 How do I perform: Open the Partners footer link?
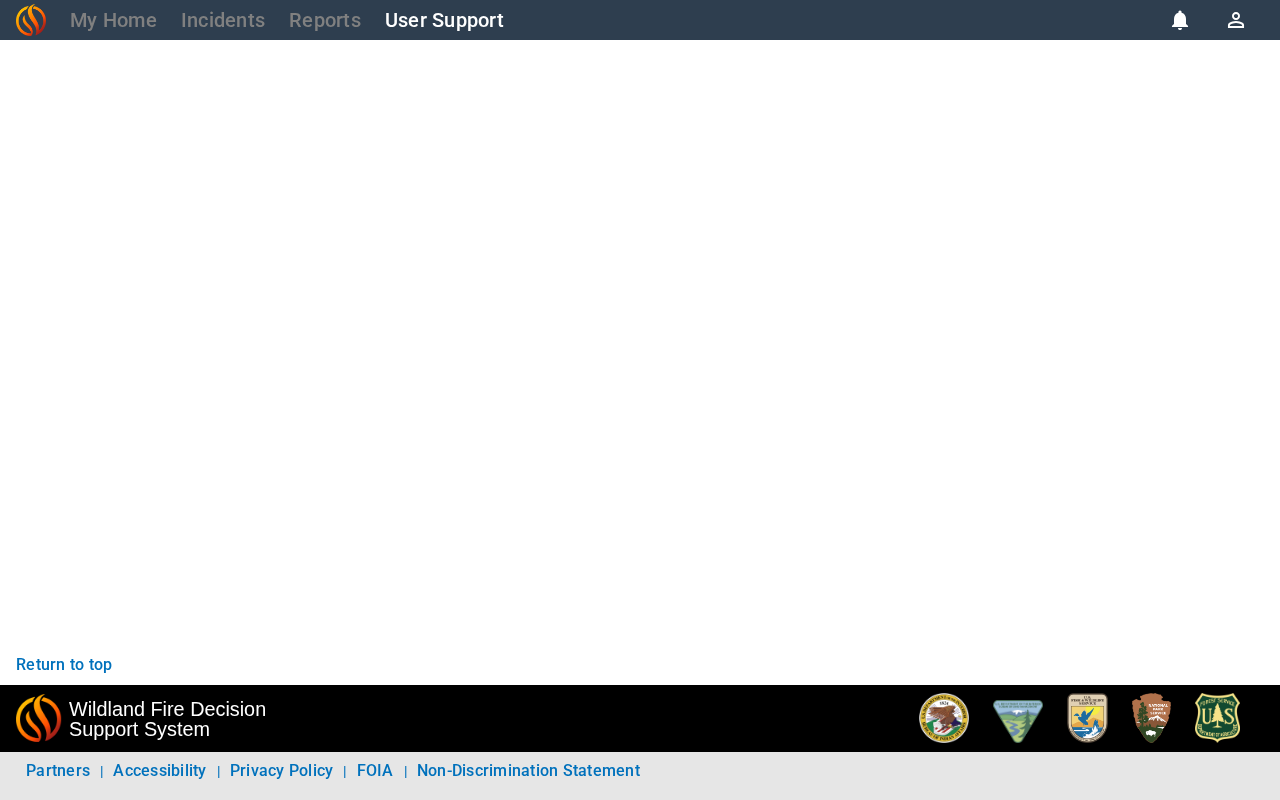pyautogui.click(x=58, y=771)
